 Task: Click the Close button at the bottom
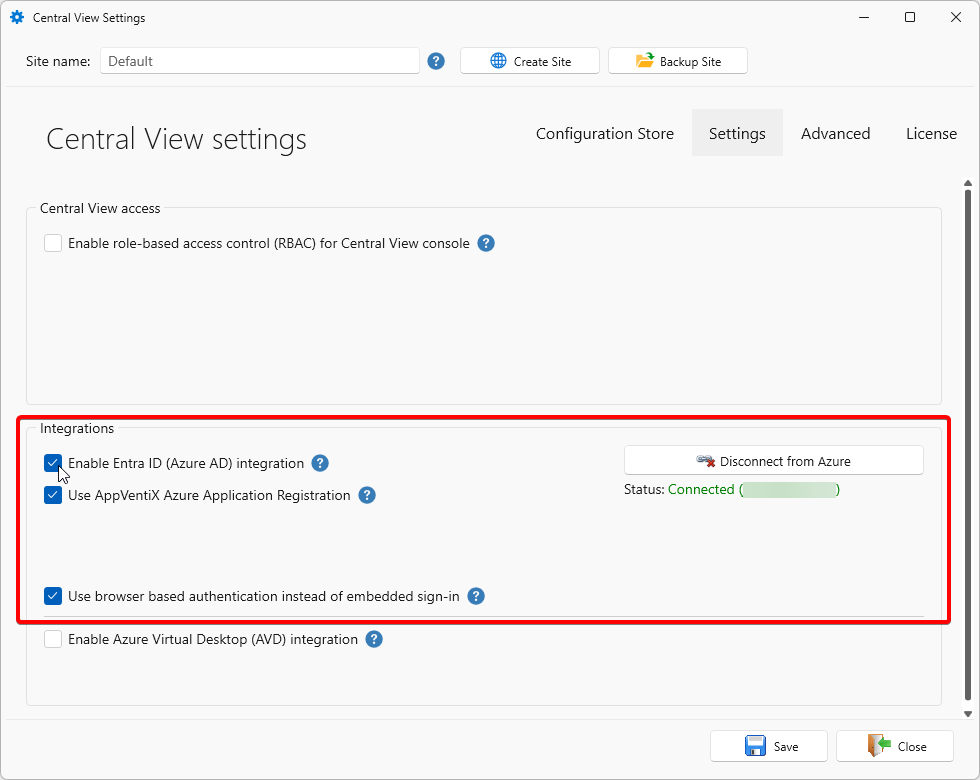click(x=895, y=746)
